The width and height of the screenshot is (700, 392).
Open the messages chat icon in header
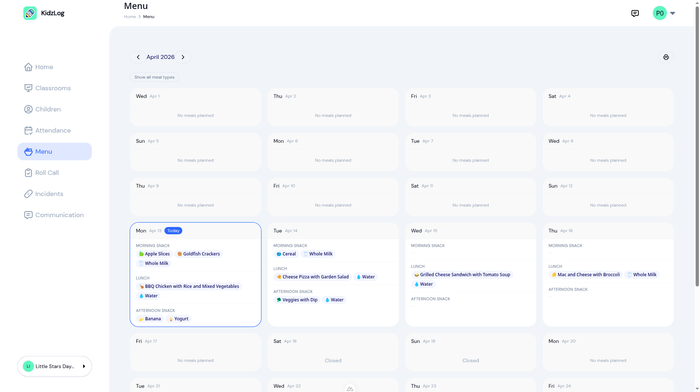click(635, 13)
